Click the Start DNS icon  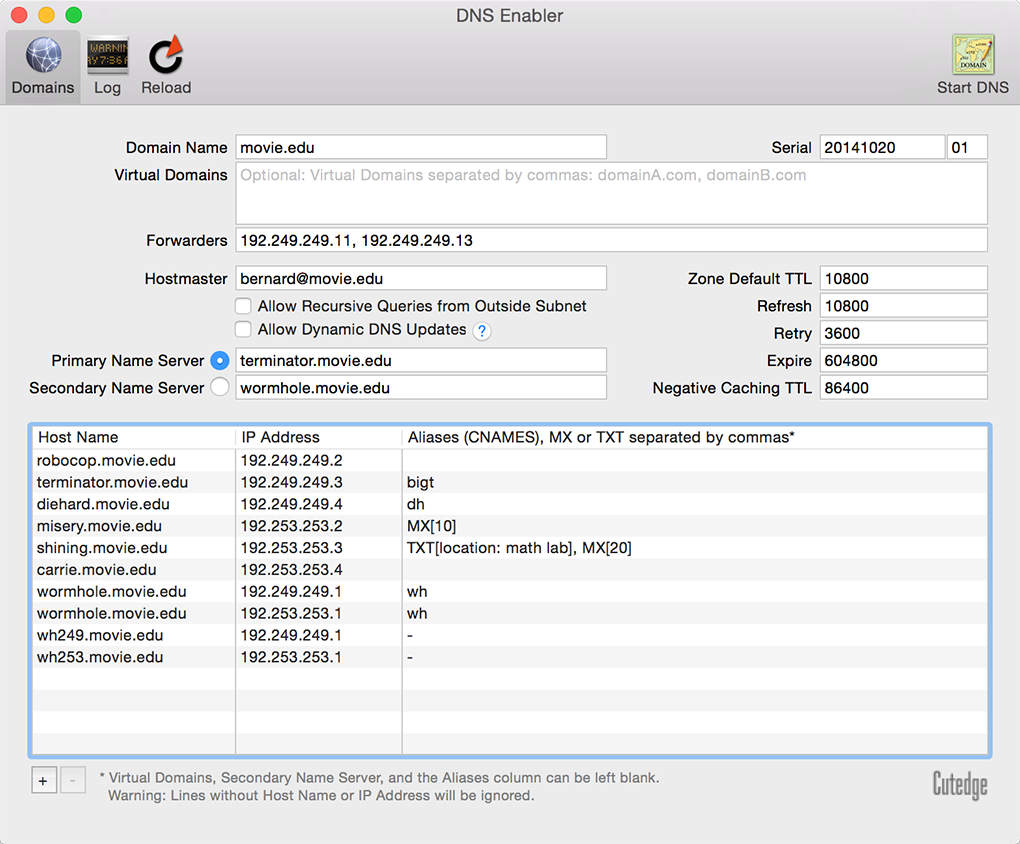pyautogui.click(x=972, y=56)
